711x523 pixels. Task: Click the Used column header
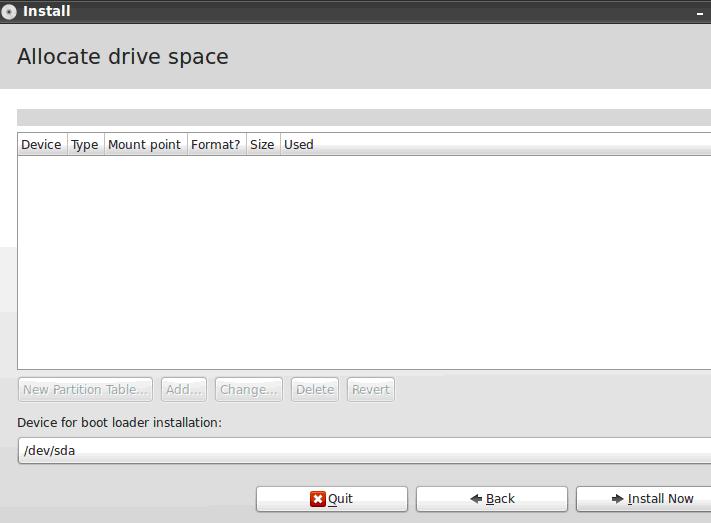[x=299, y=144]
